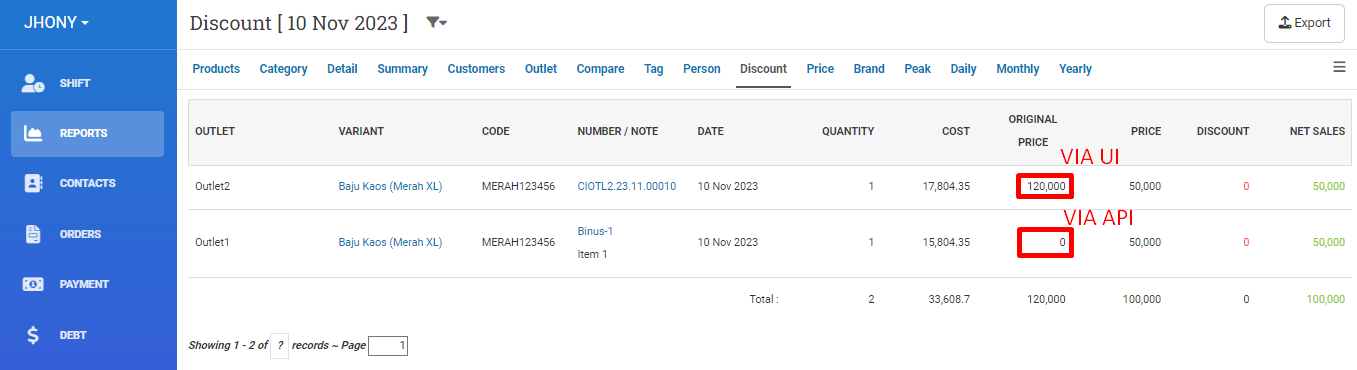Open Baju Kaos variant link for Outlet2
1357x370 pixels.
(390, 186)
